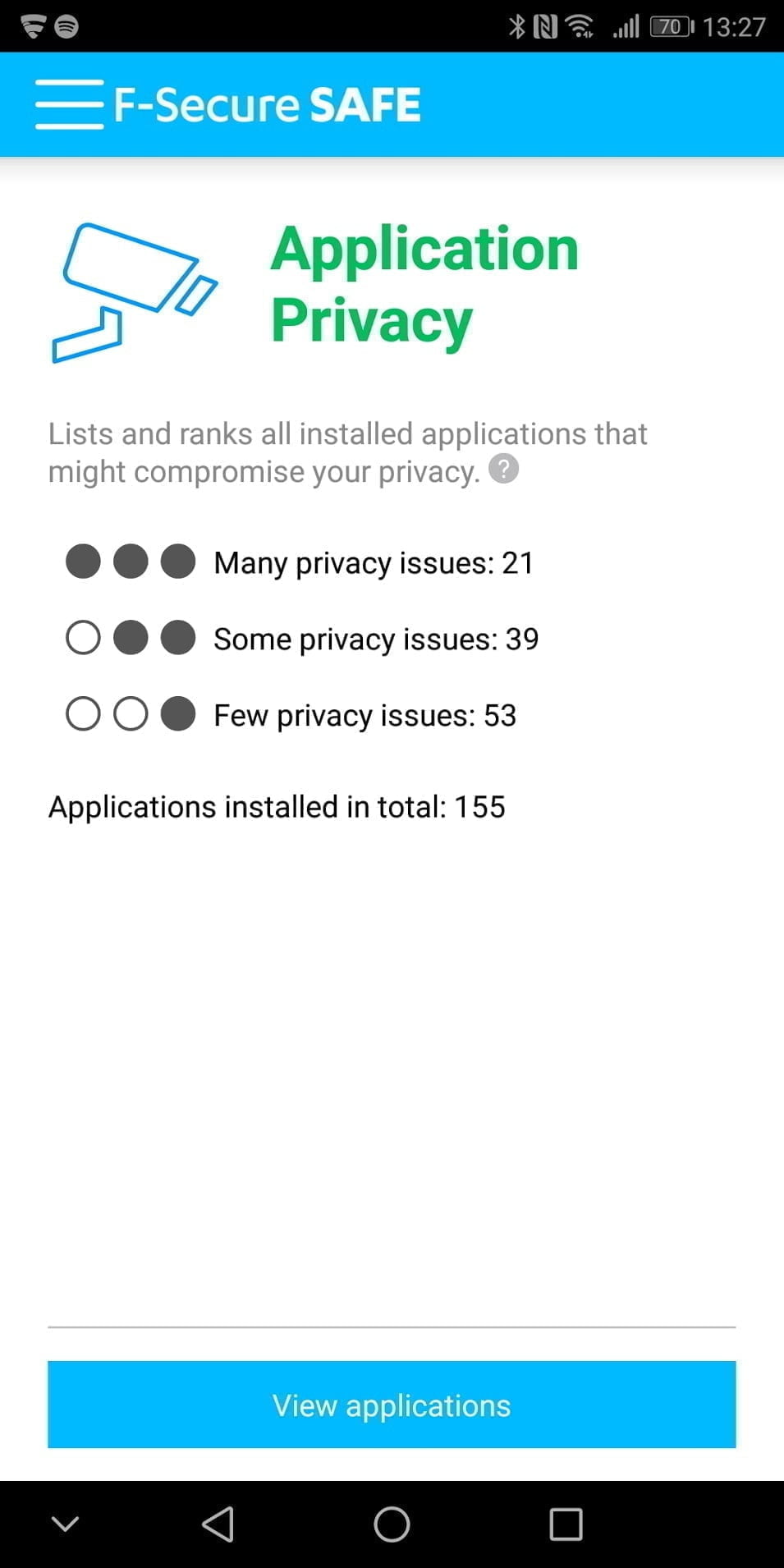Tap the F-Secure SAFE logo title

click(x=268, y=105)
